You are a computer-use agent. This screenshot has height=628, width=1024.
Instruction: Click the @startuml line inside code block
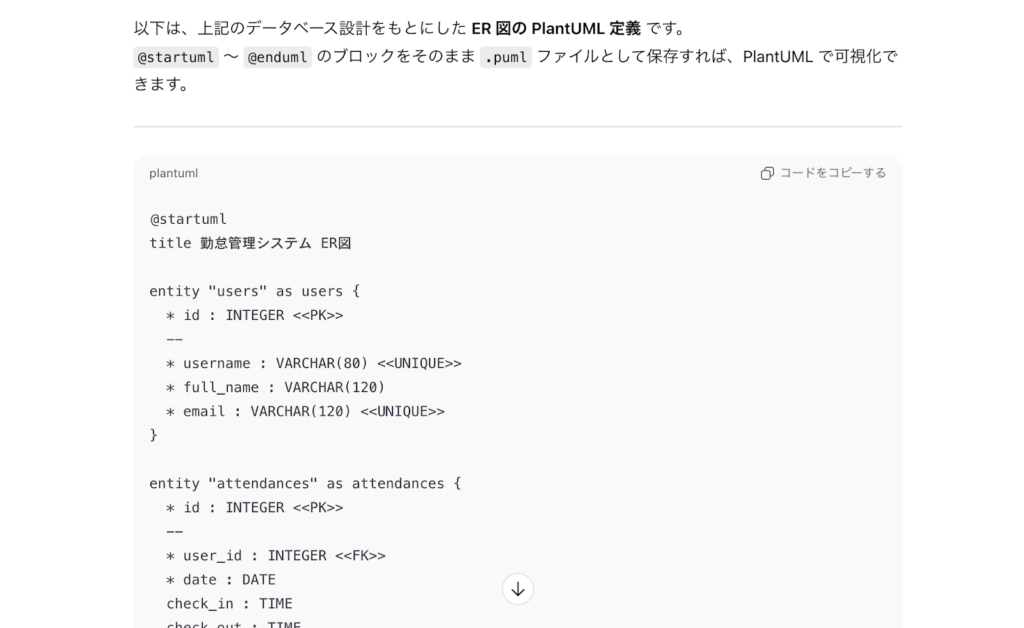(188, 219)
